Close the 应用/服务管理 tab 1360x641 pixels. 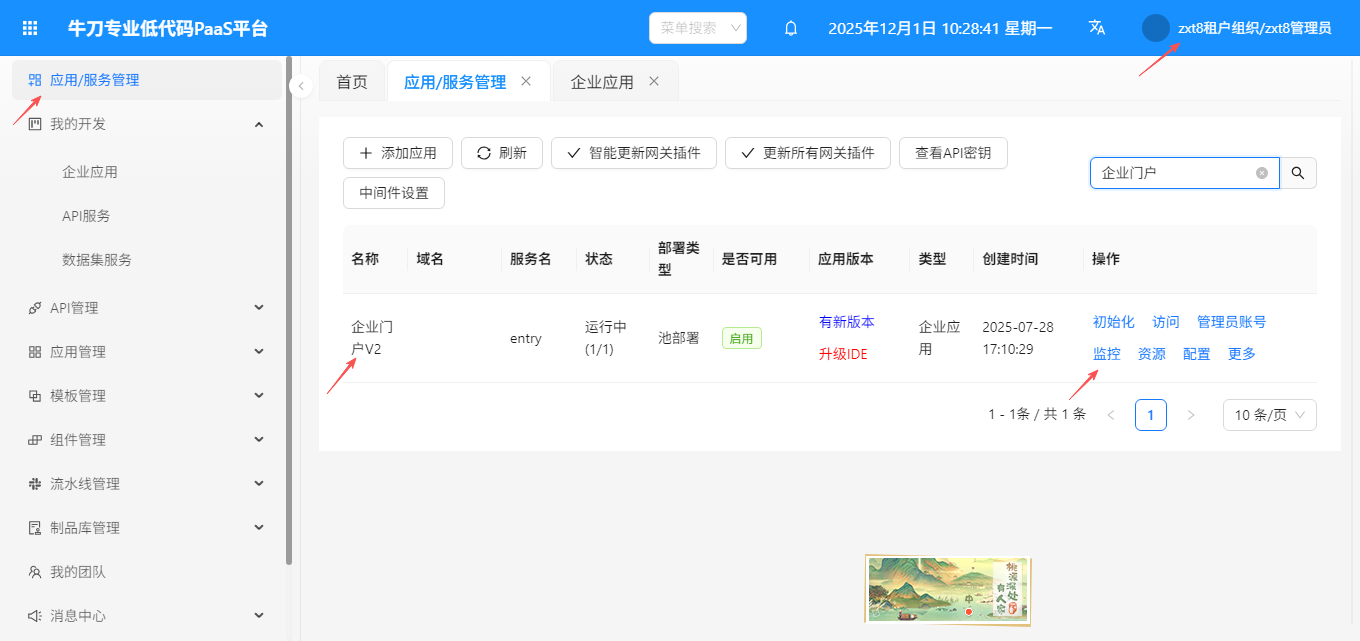(x=526, y=81)
